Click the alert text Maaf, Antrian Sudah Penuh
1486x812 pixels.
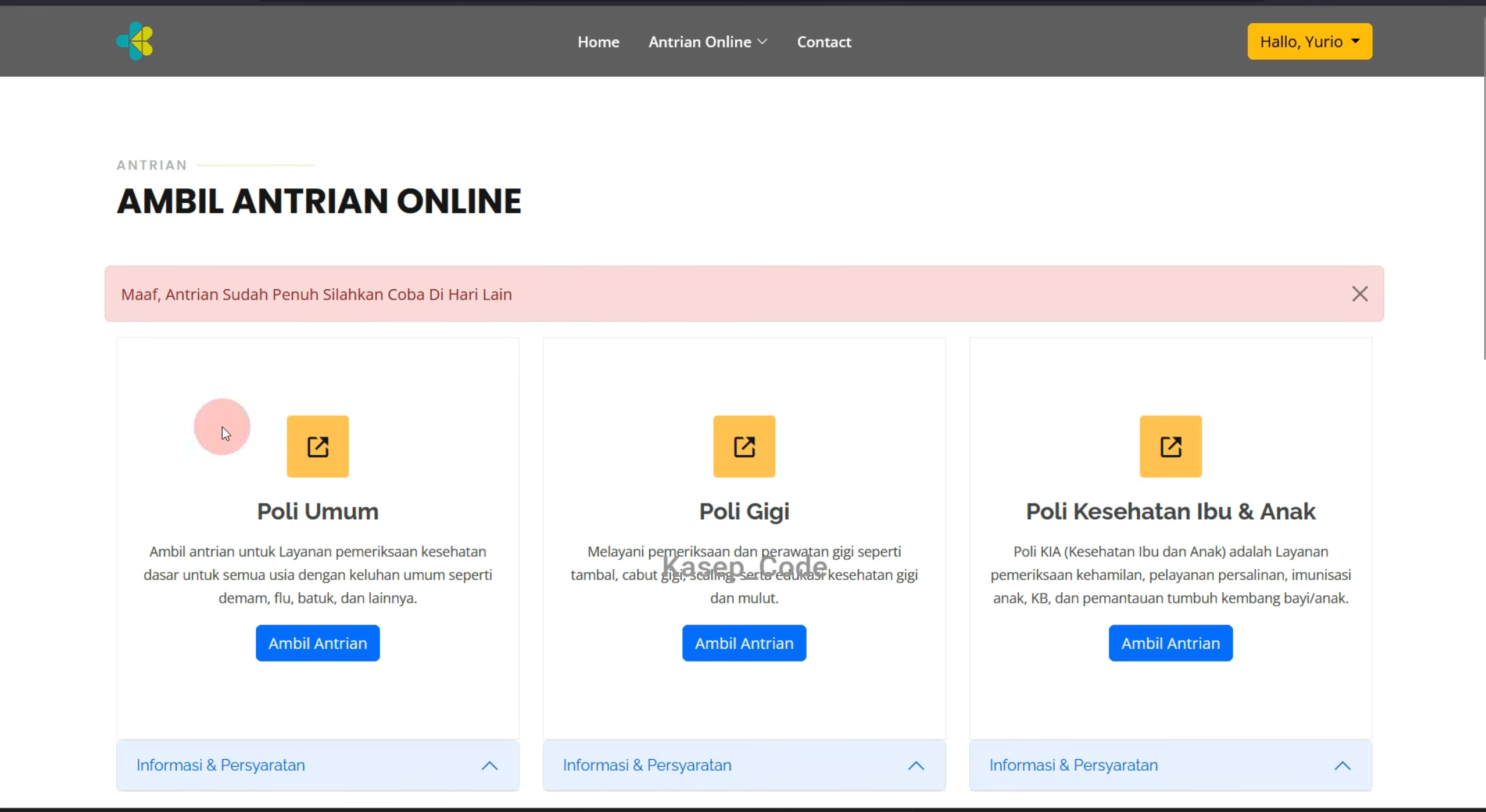(316, 294)
